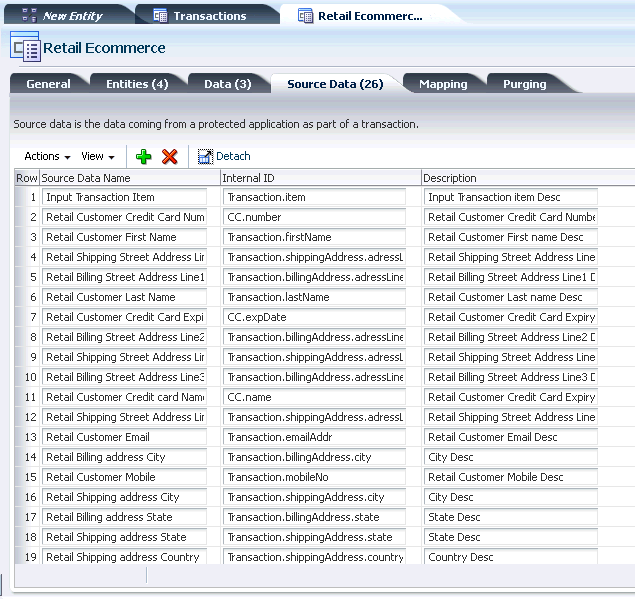Switch to the Transactions page tab
This screenshot has width=635, height=599.
pyautogui.click(x=209, y=16)
